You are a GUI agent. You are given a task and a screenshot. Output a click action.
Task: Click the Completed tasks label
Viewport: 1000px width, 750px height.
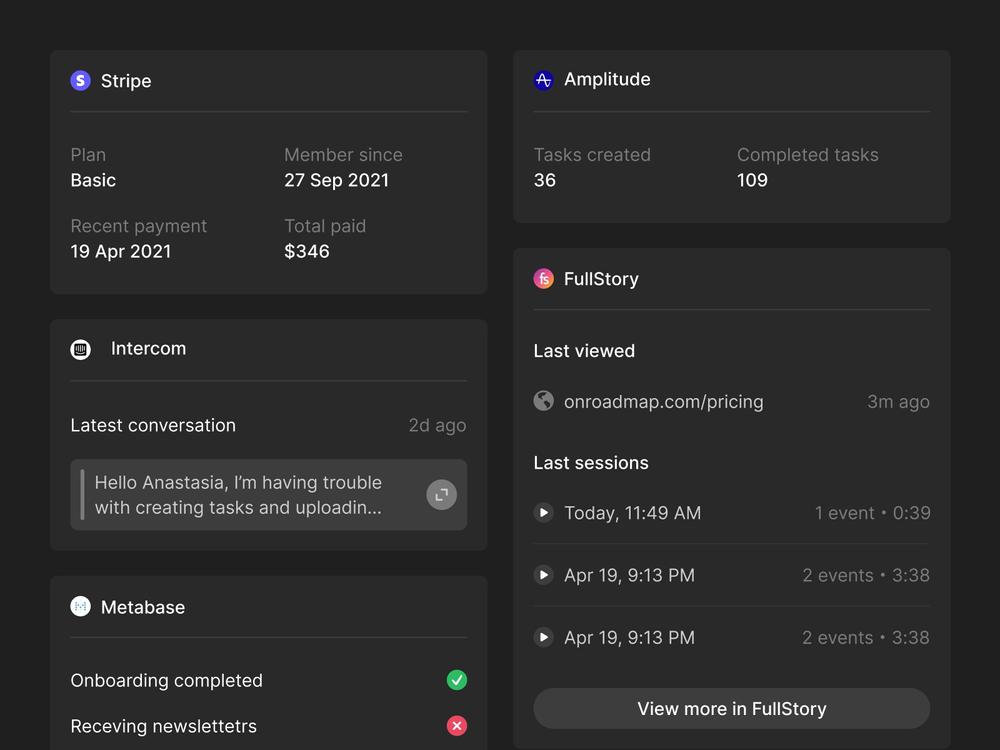point(807,155)
